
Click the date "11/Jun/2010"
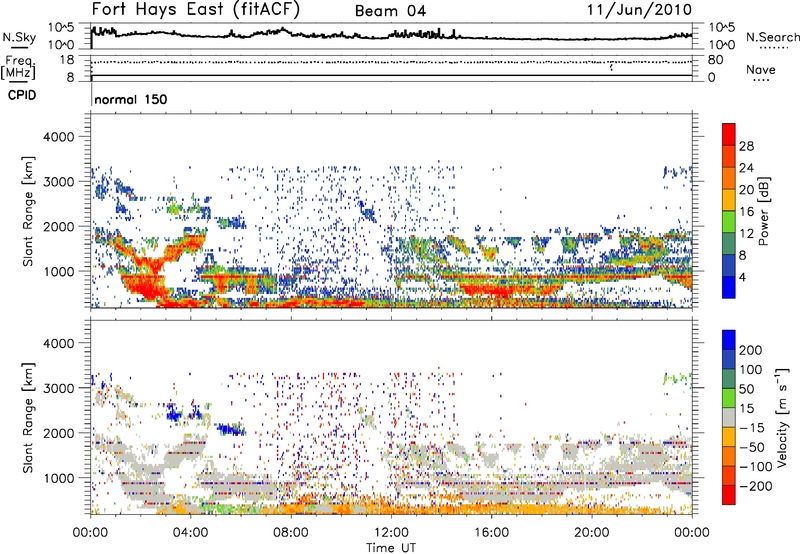point(639,10)
